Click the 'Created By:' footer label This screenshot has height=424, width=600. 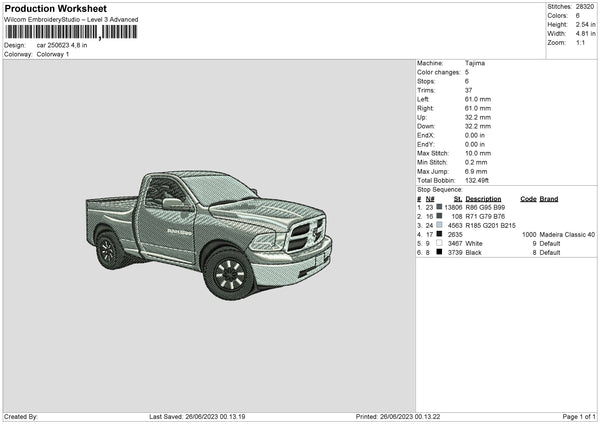click(x=21, y=416)
